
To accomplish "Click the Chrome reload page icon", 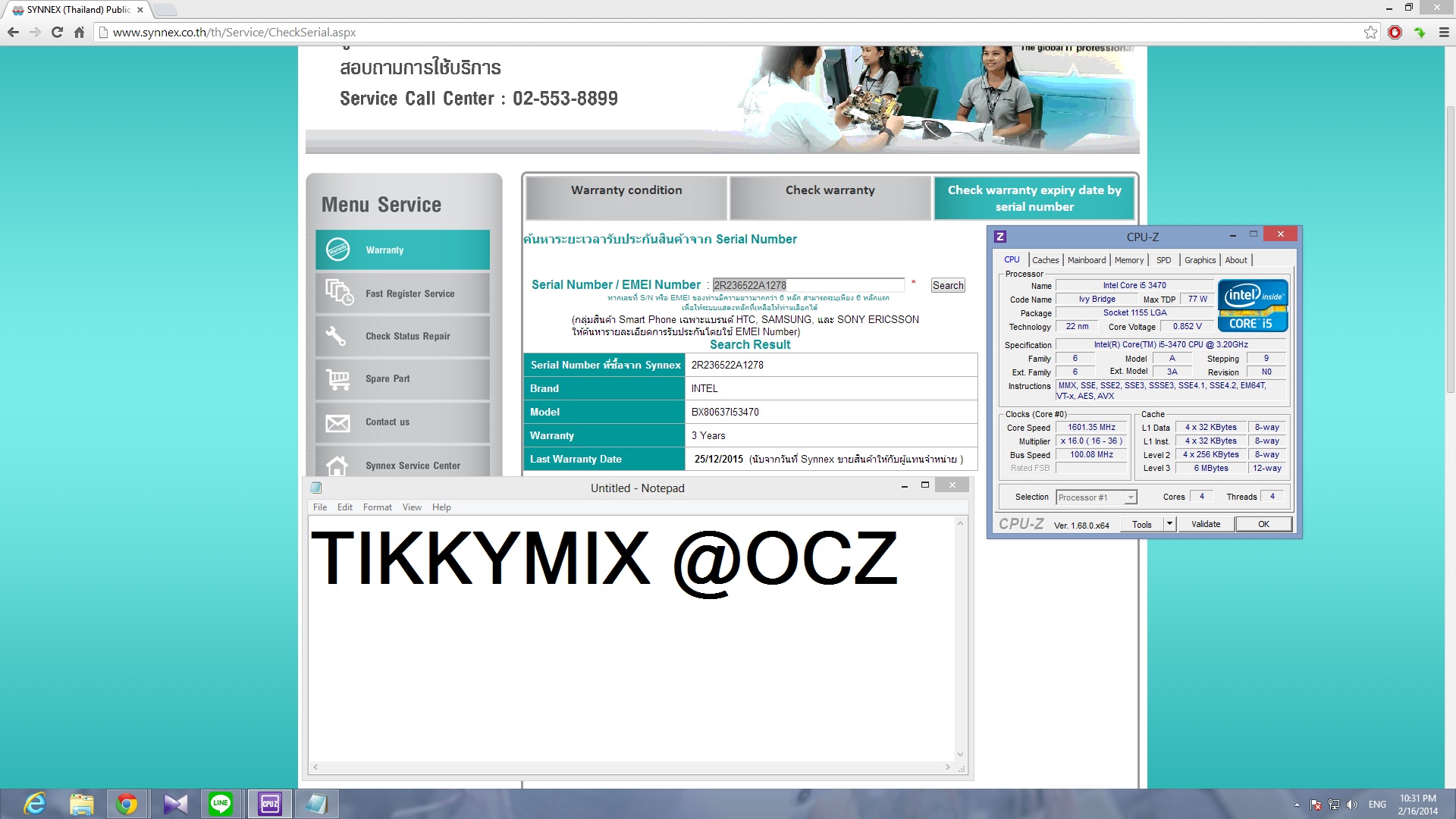I will (x=57, y=32).
